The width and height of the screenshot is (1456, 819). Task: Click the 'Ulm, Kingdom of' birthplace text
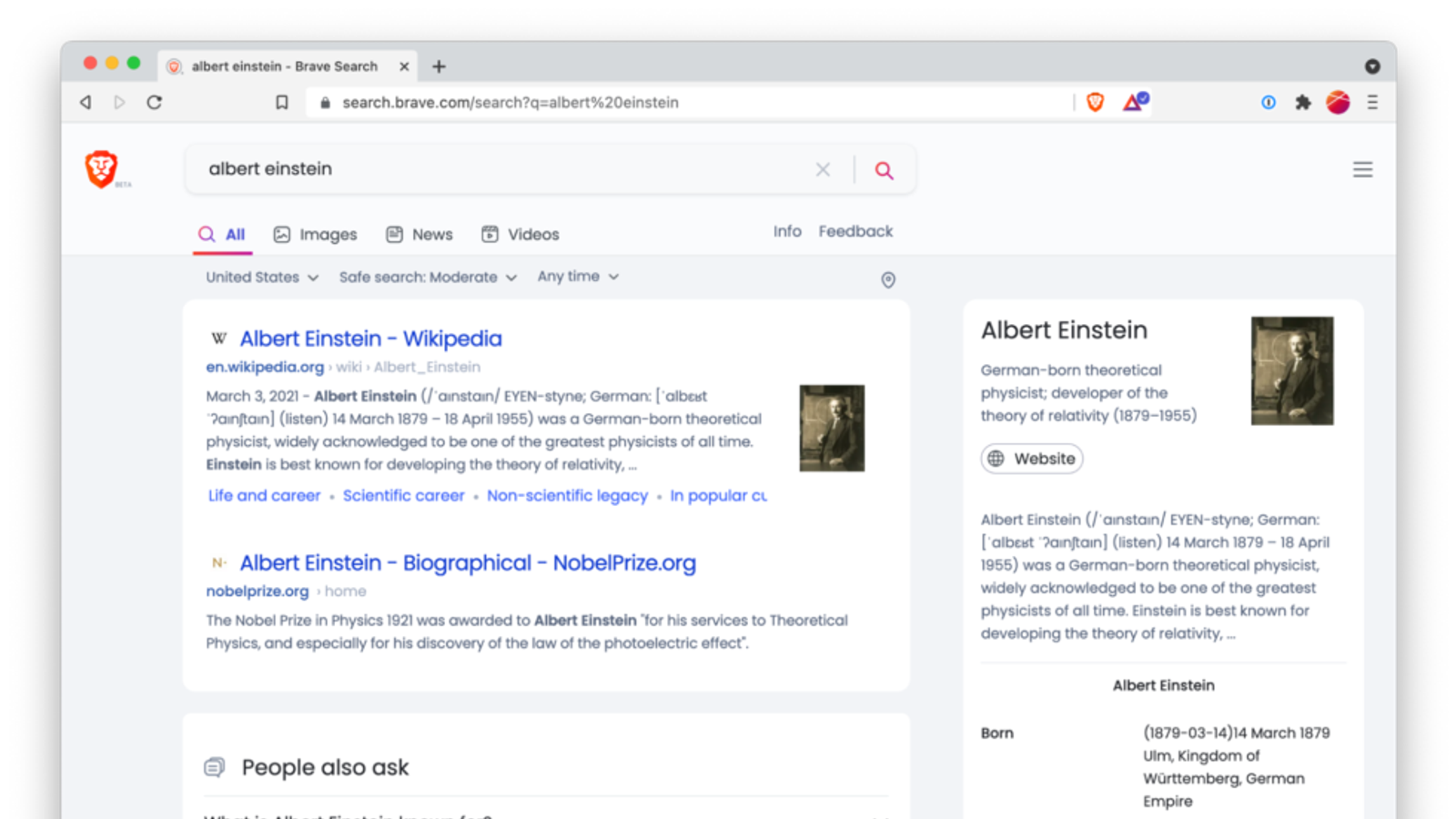[x=1201, y=755]
